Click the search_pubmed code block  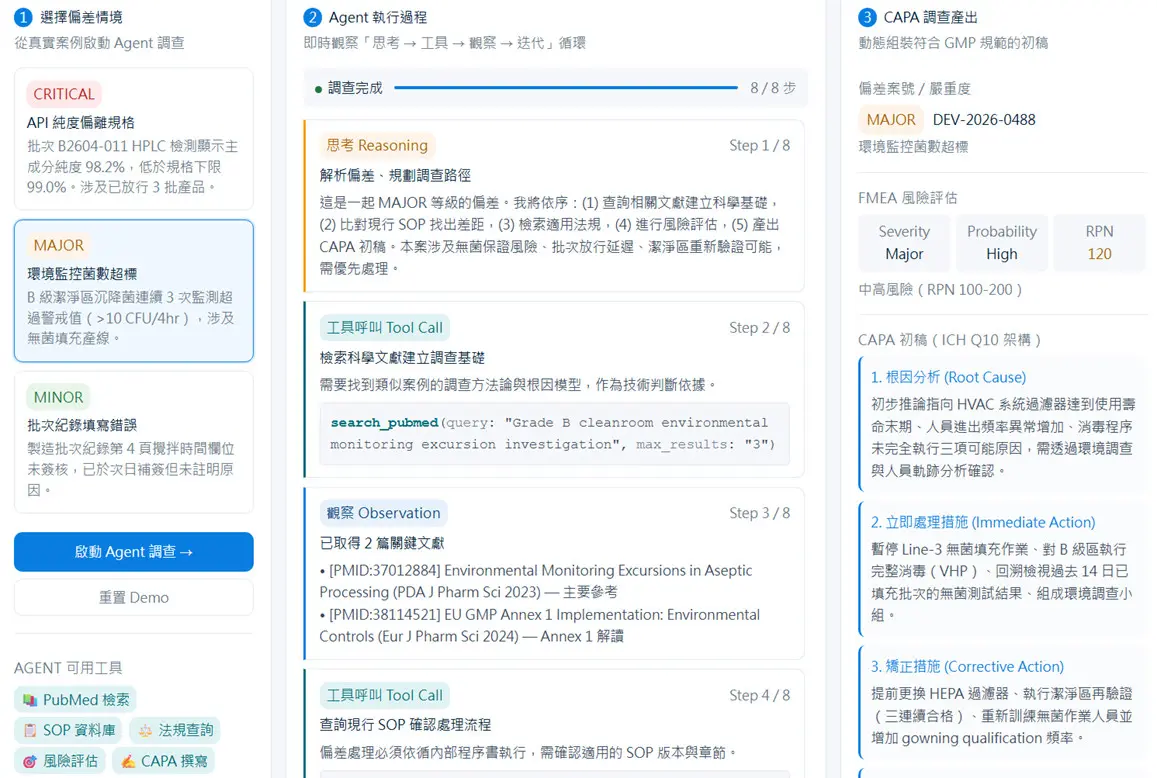point(554,433)
